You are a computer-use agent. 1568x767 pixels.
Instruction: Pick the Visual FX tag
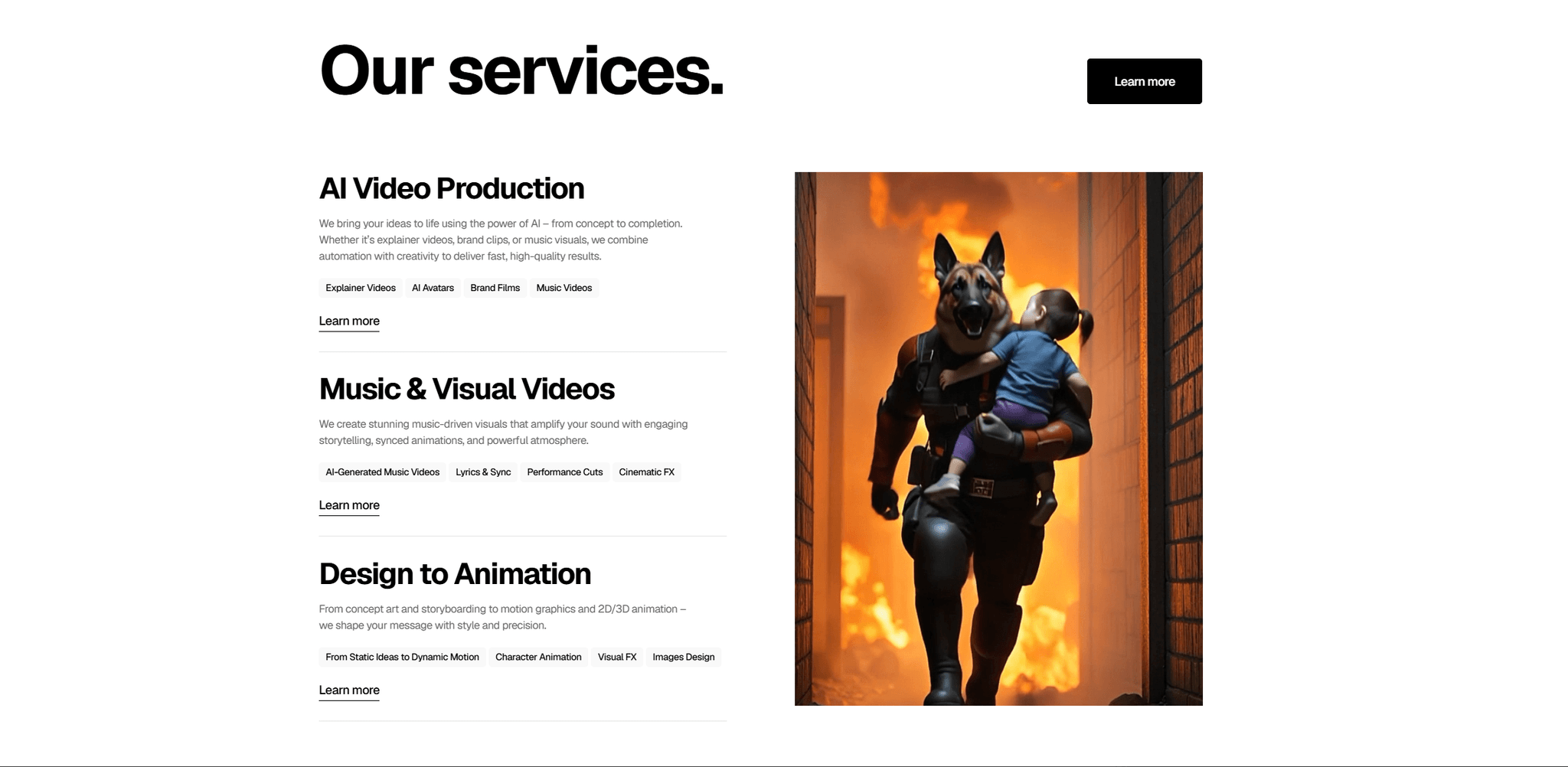617,657
